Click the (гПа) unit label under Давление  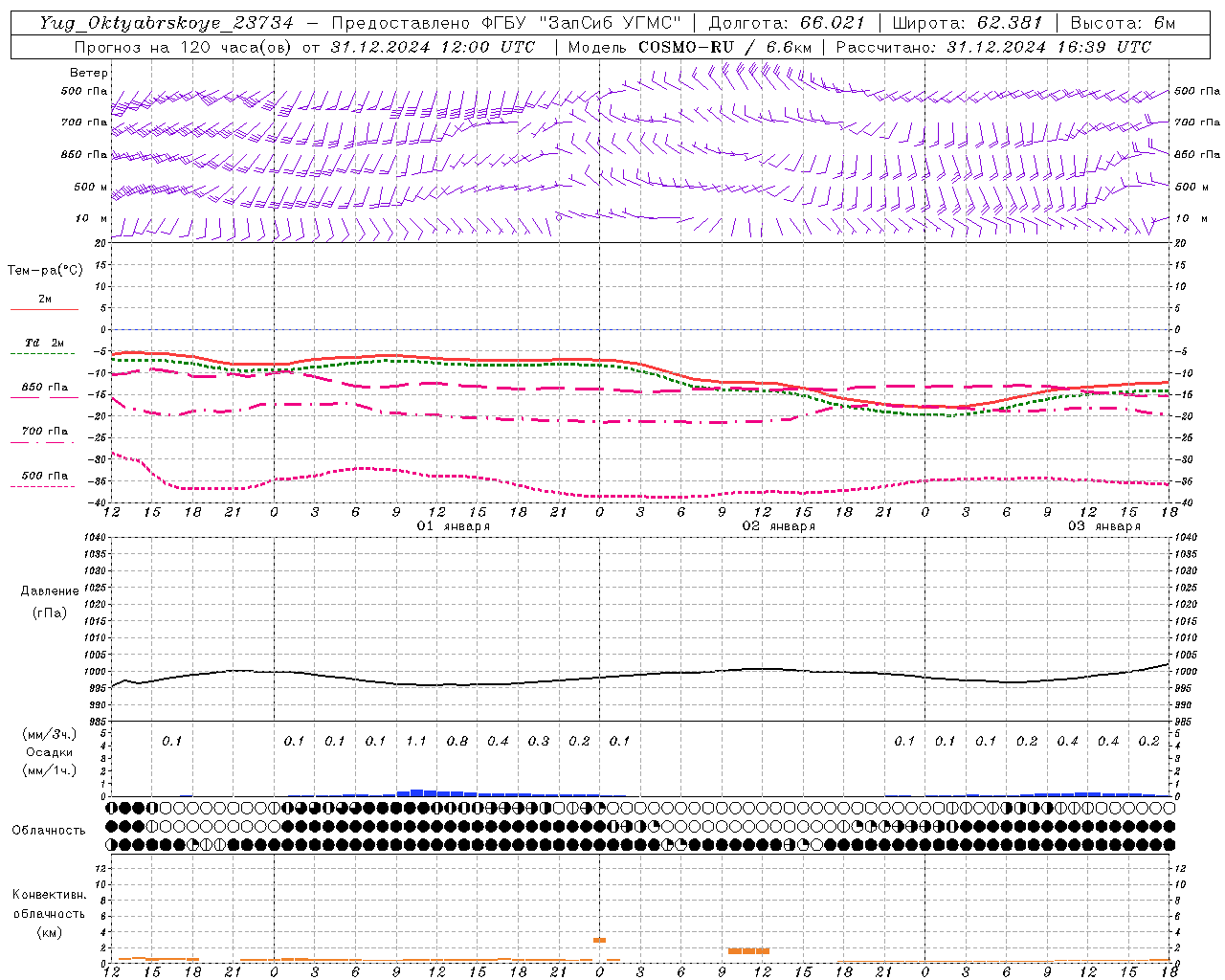(x=50, y=612)
